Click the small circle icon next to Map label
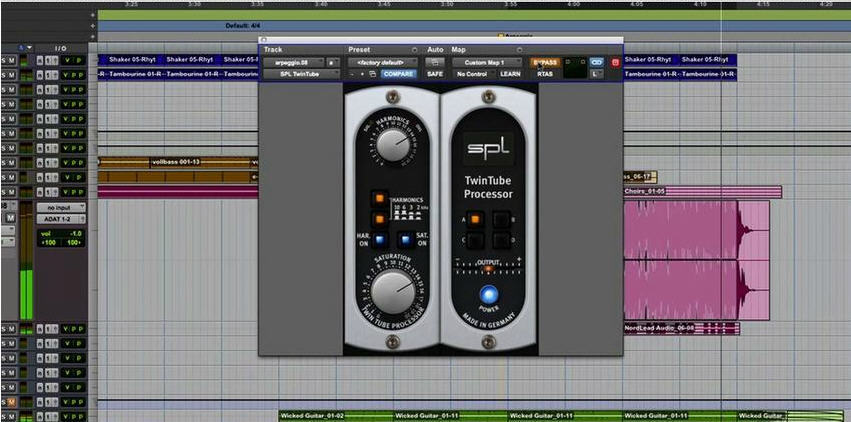This screenshot has width=851, height=422. 519,50
